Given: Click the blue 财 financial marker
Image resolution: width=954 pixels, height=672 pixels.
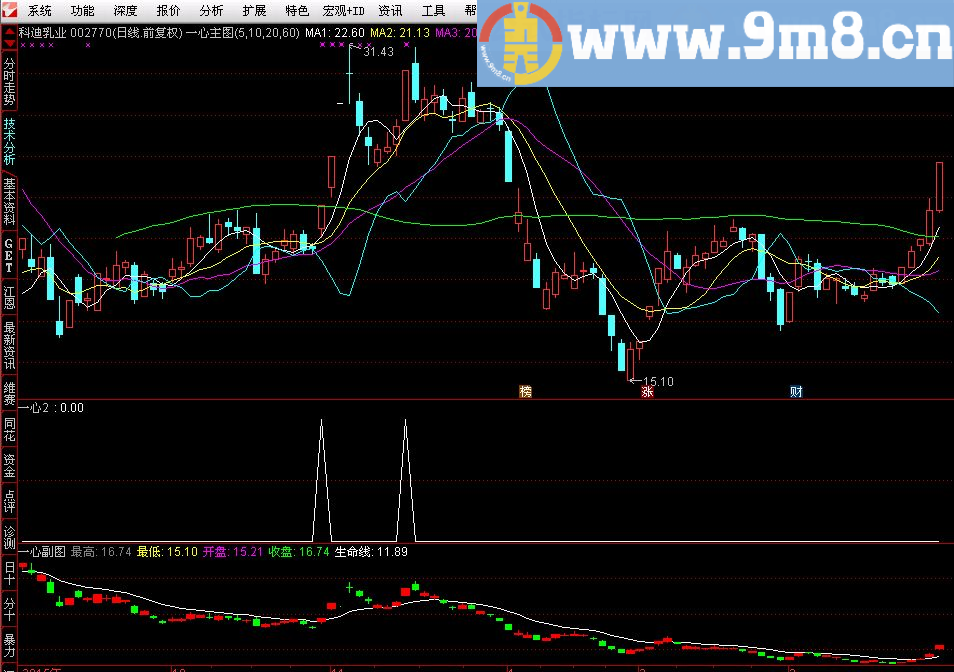Looking at the screenshot, I should (796, 392).
